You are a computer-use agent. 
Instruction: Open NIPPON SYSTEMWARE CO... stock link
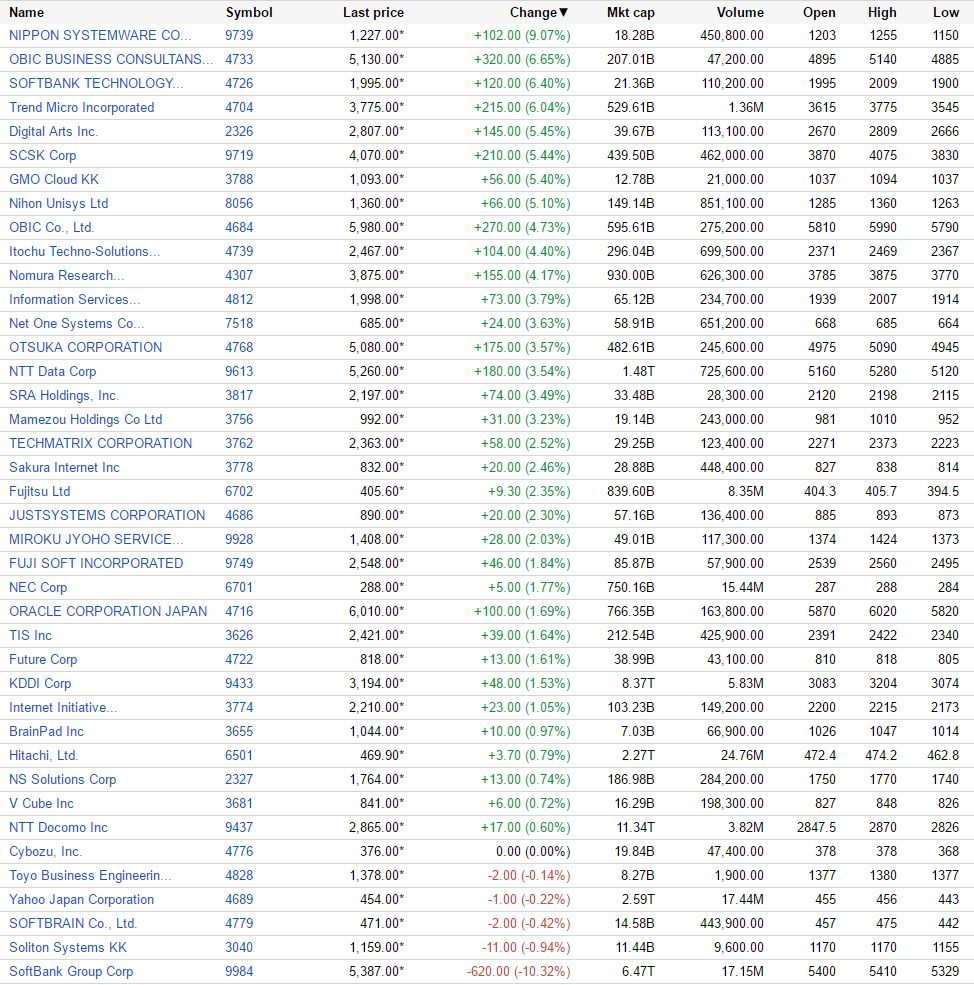pyautogui.click(x=100, y=35)
